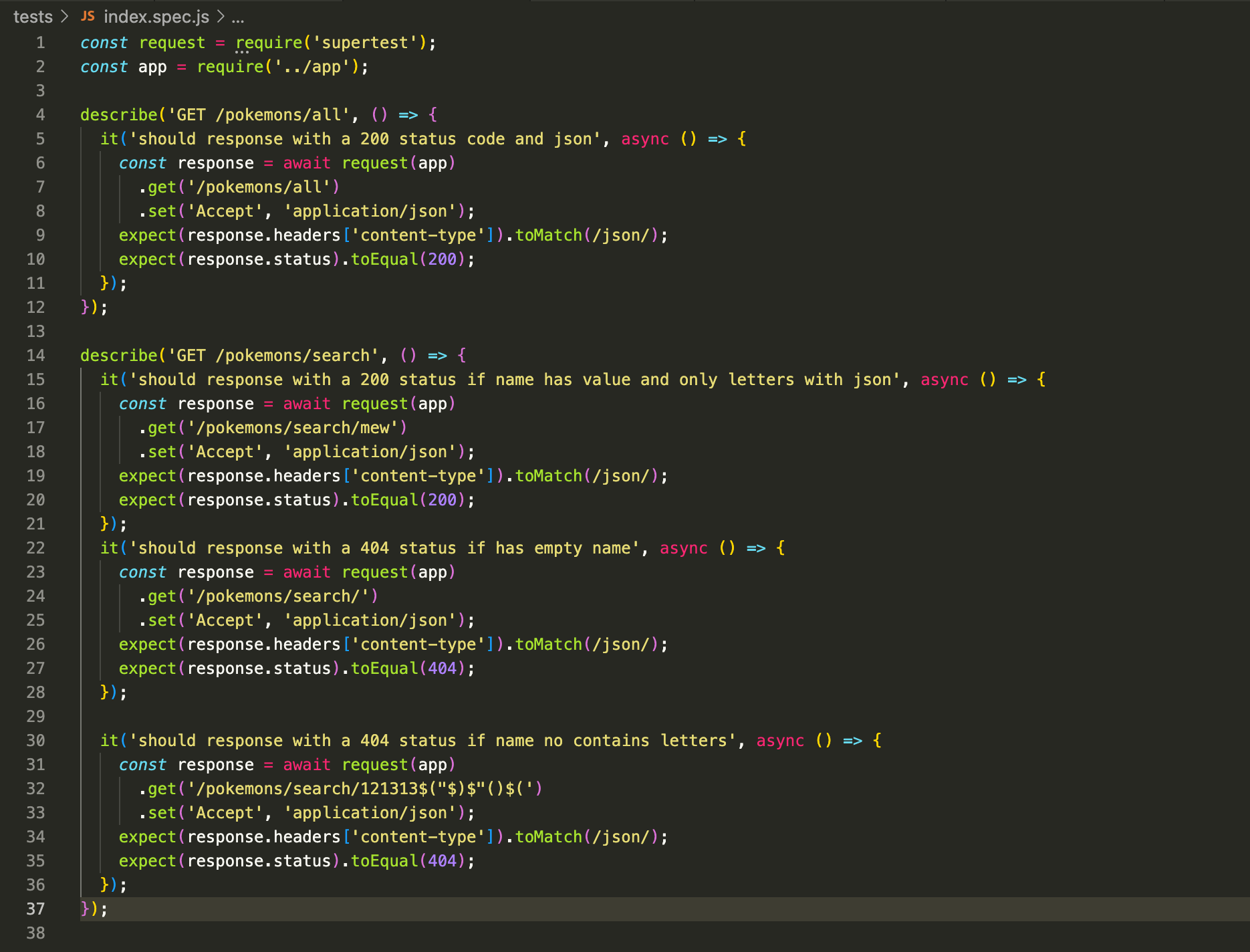Click the JS file icon beside index.spec.js

[87, 16]
